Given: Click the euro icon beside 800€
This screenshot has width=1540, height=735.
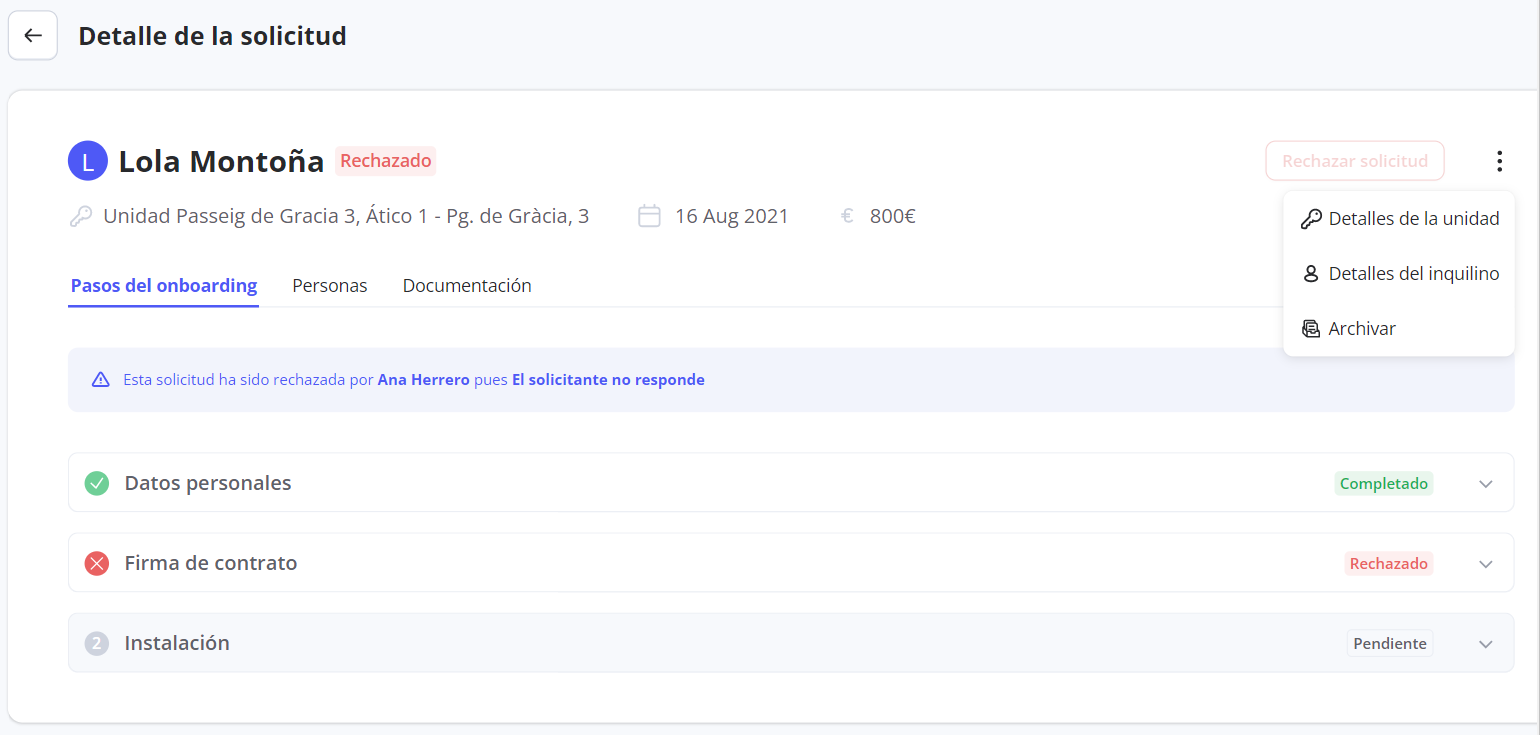Looking at the screenshot, I should click(x=847, y=216).
